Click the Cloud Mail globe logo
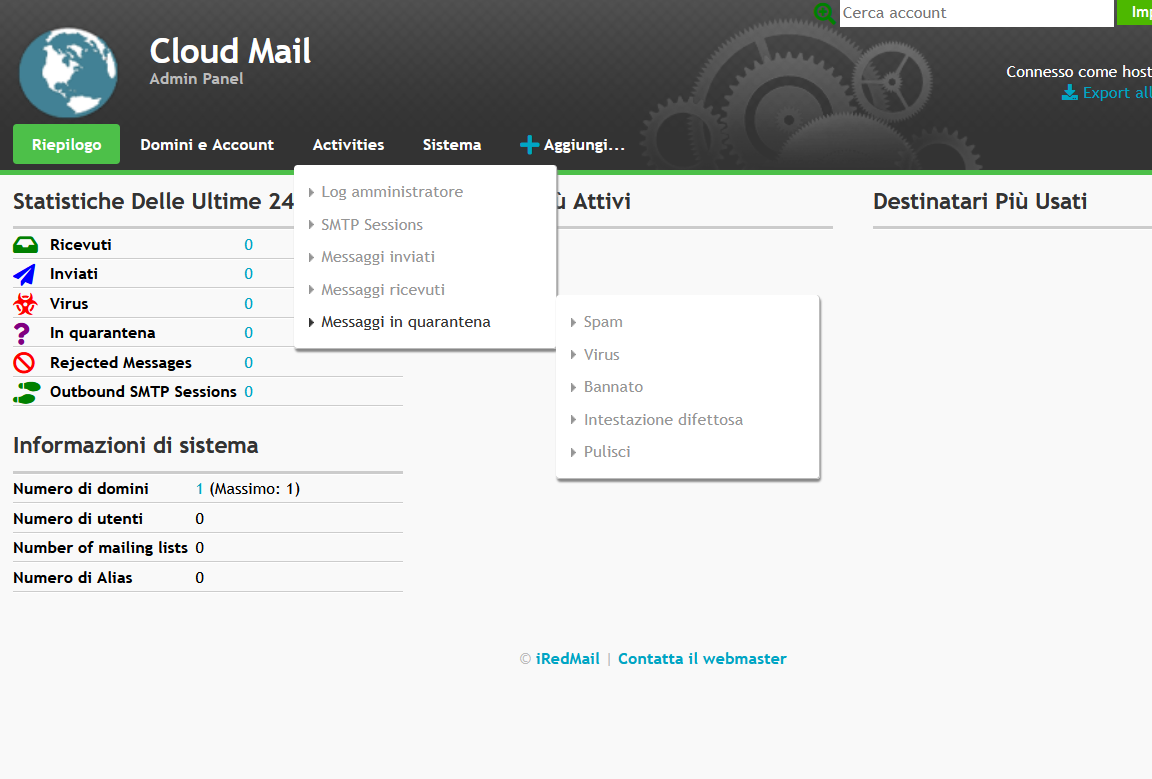The image size is (1152, 779). coord(68,72)
